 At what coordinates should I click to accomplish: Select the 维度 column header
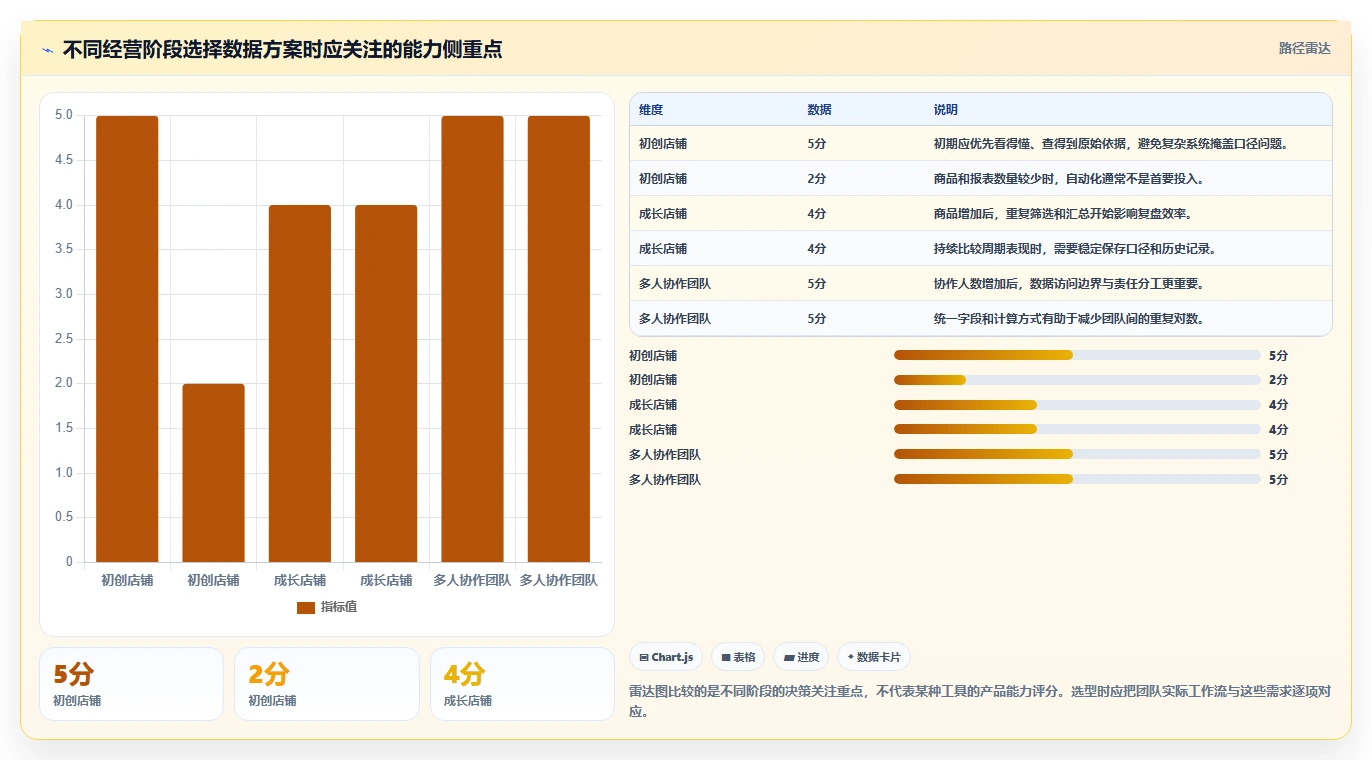coord(651,109)
